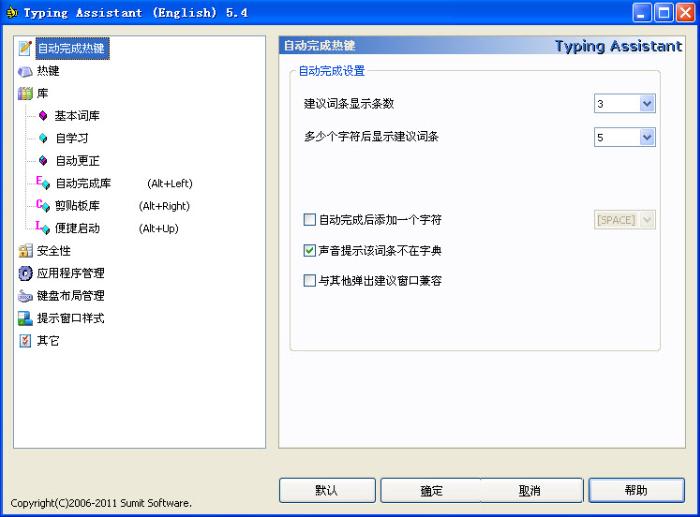The height and width of the screenshot is (517, 700).
Task: Maximize the Typing Assistant window
Action: pos(663,13)
